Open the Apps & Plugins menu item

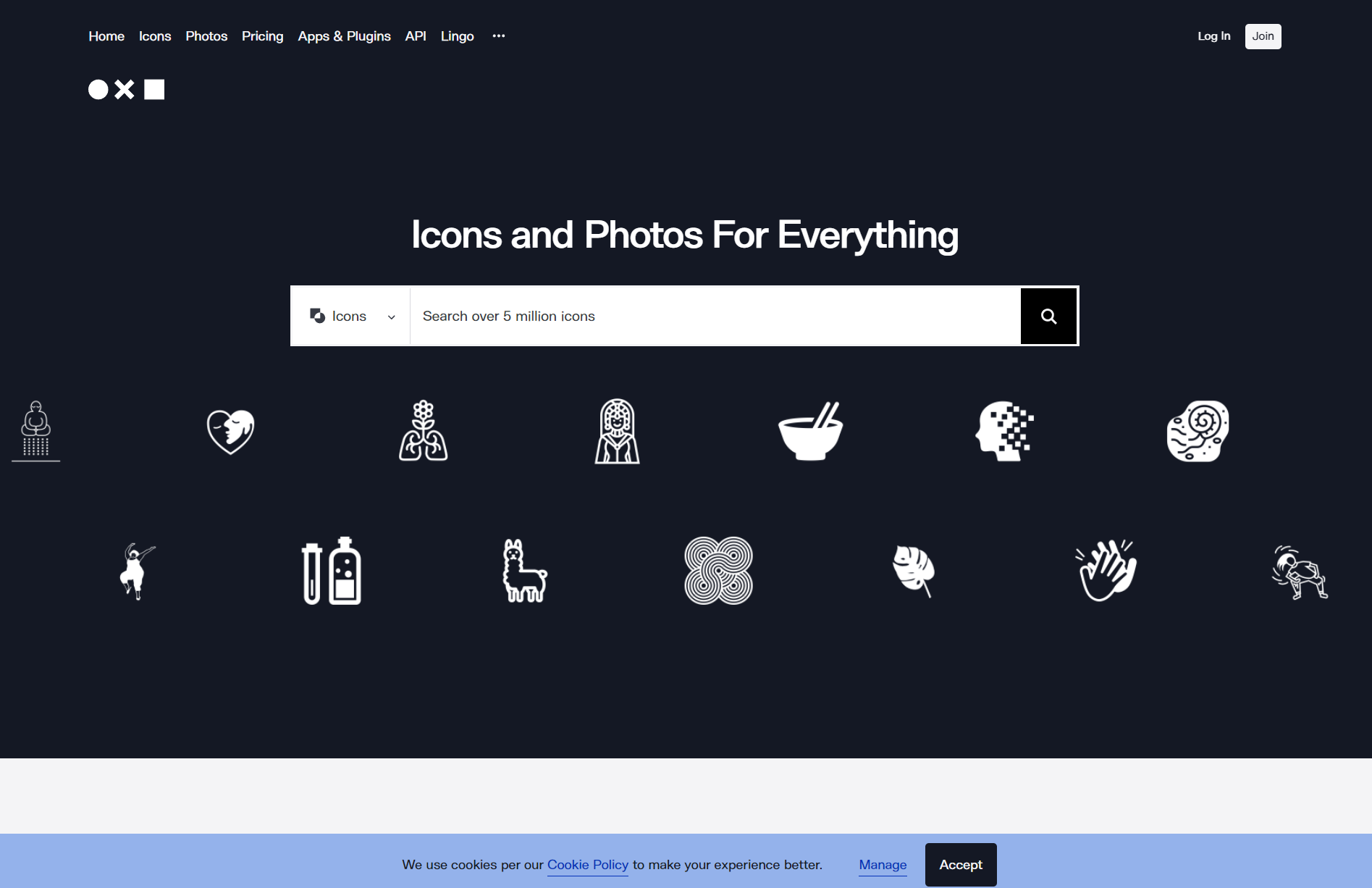(x=344, y=35)
